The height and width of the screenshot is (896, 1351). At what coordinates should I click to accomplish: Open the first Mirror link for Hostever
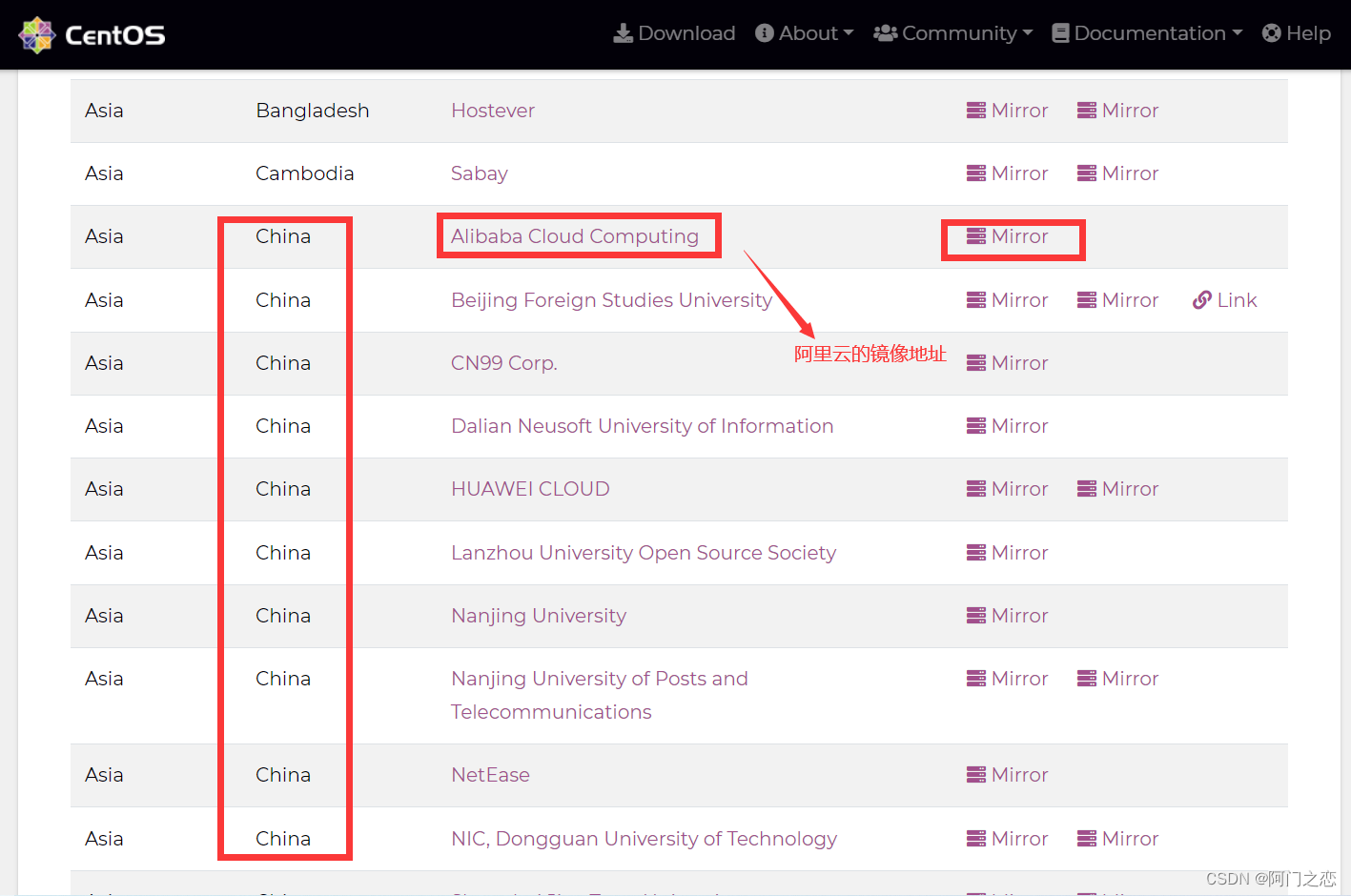pyautogui.click(x=1007, y=111)
